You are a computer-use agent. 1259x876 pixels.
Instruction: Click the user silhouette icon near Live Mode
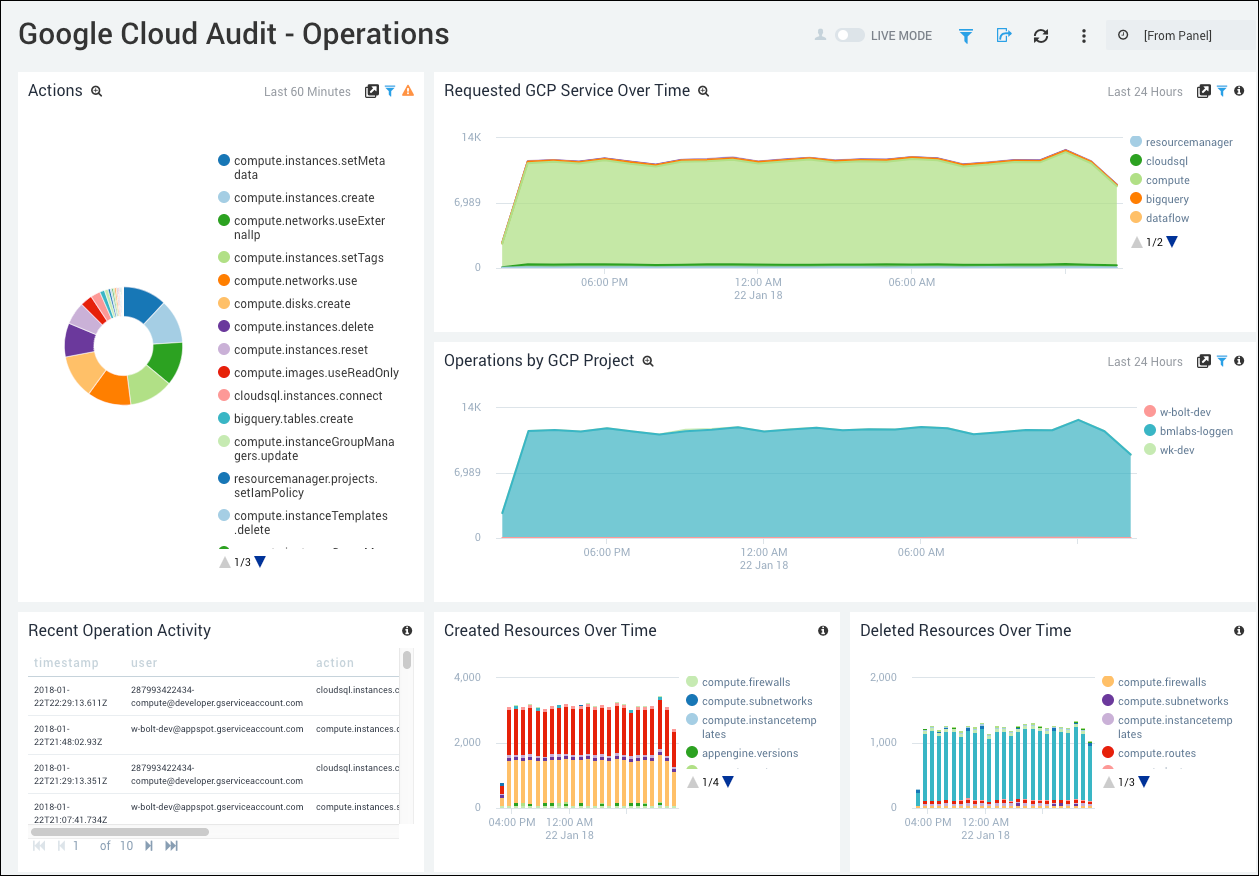tap(821, 35)
